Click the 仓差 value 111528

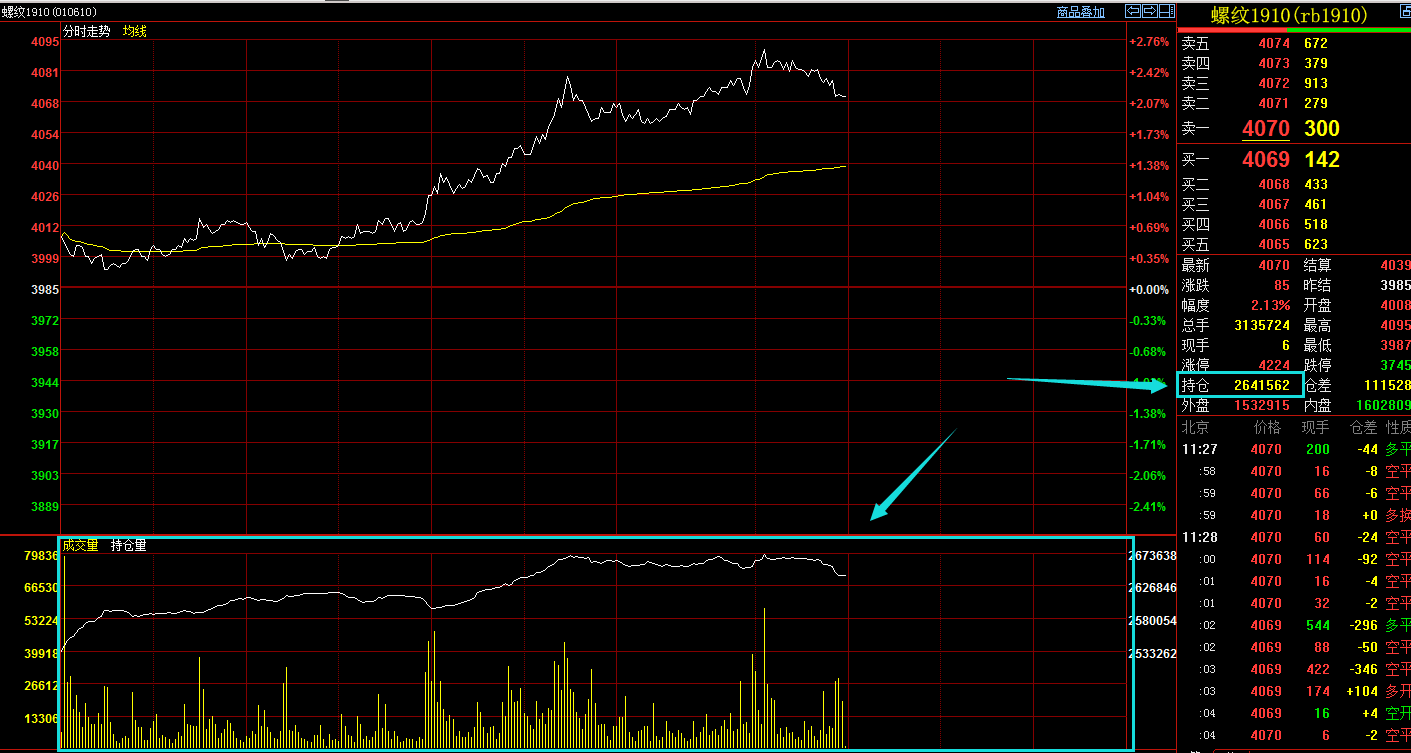pyautogui.click(x=1387, y=385)
